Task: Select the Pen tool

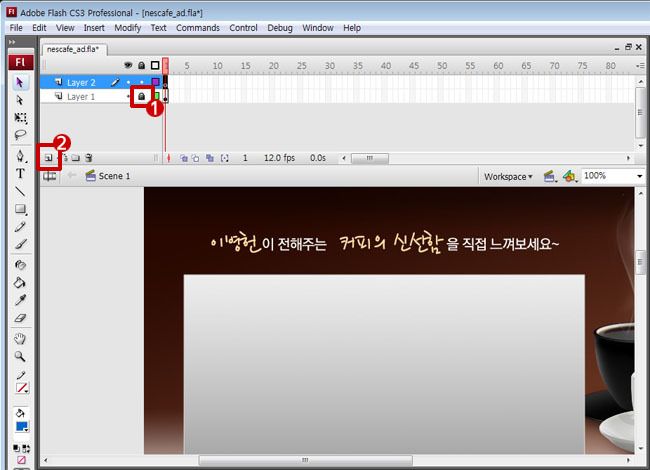Action: pyautogui.click(x=20, y=156)
